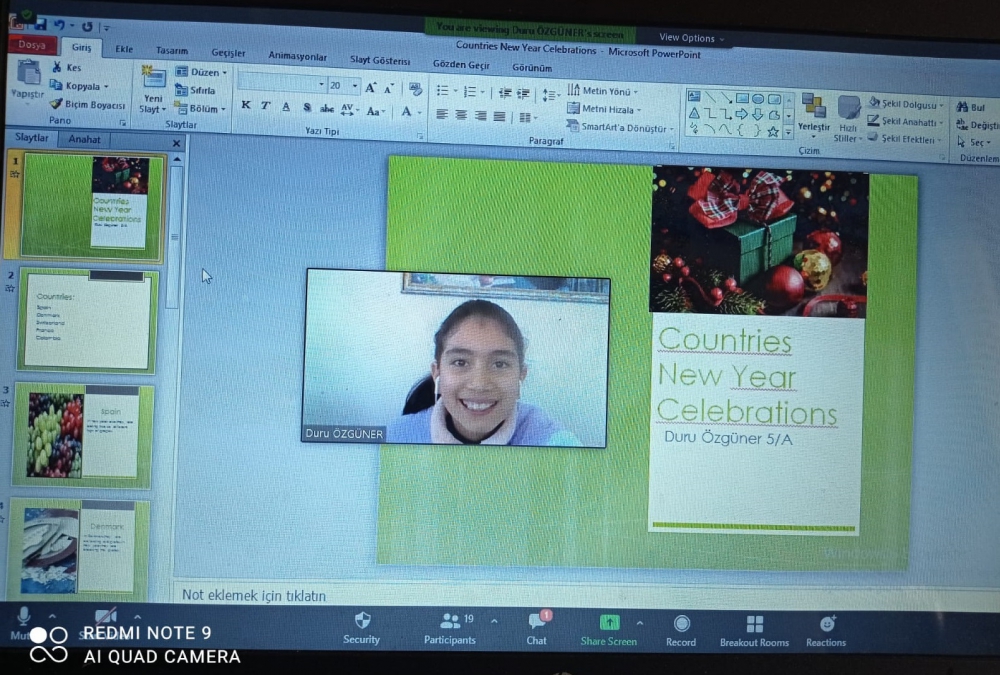Expand the Şekil Anahattı (Shape Outline) menu
Screen dimensions: 1000x675
point(906,121)
